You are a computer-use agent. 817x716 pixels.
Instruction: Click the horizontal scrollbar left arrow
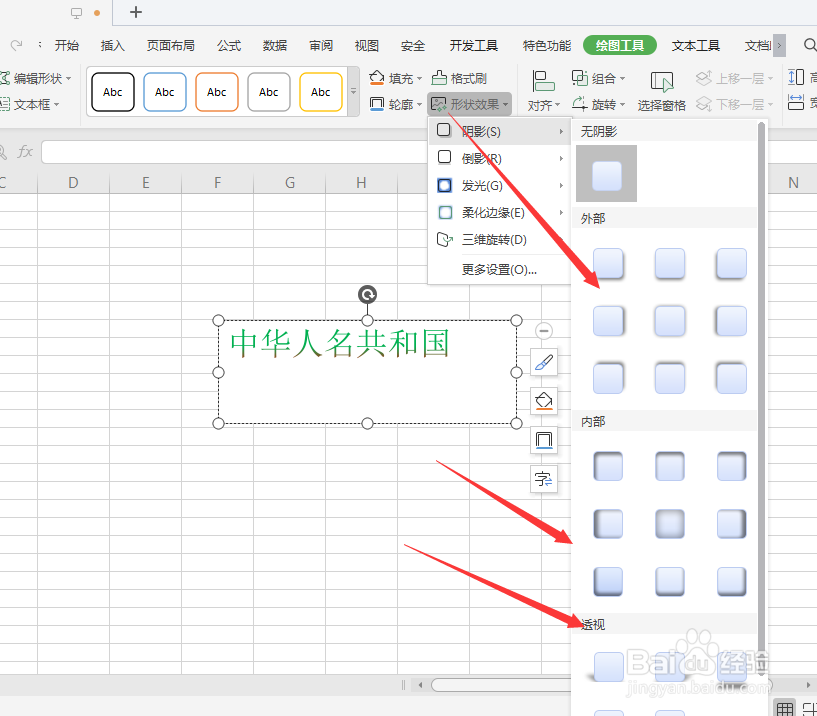420,685
